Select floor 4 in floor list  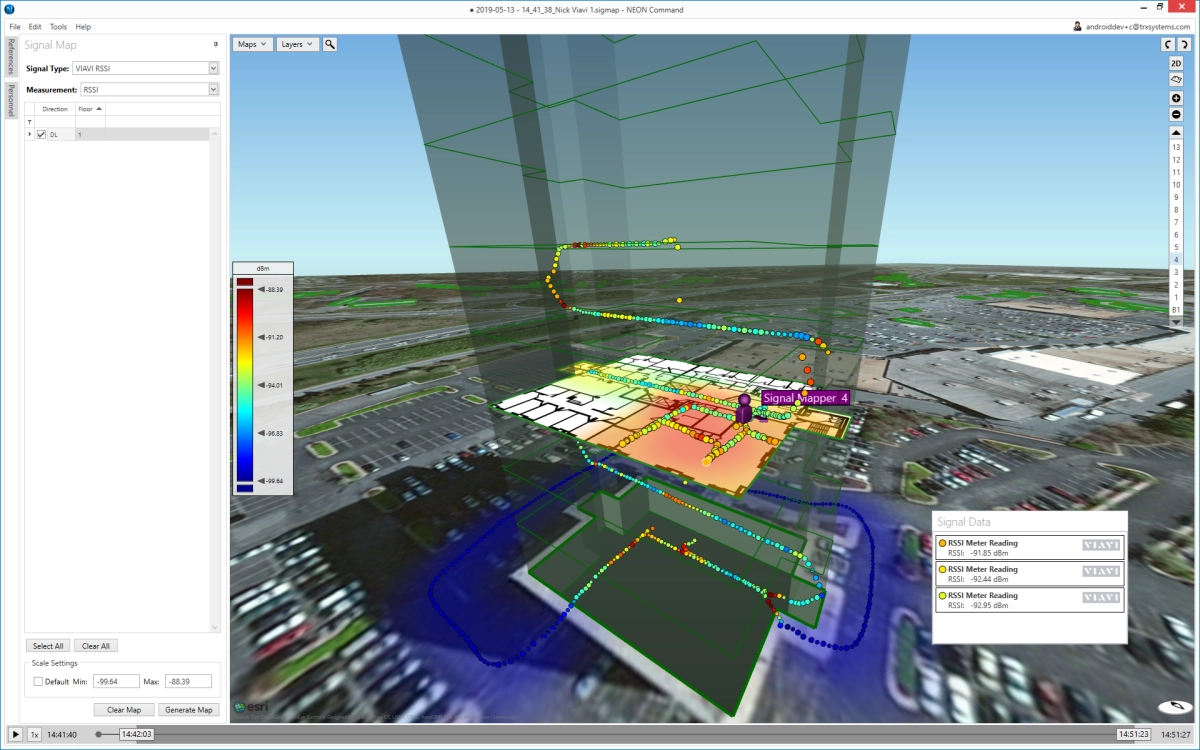click(x=1176, y=259)
